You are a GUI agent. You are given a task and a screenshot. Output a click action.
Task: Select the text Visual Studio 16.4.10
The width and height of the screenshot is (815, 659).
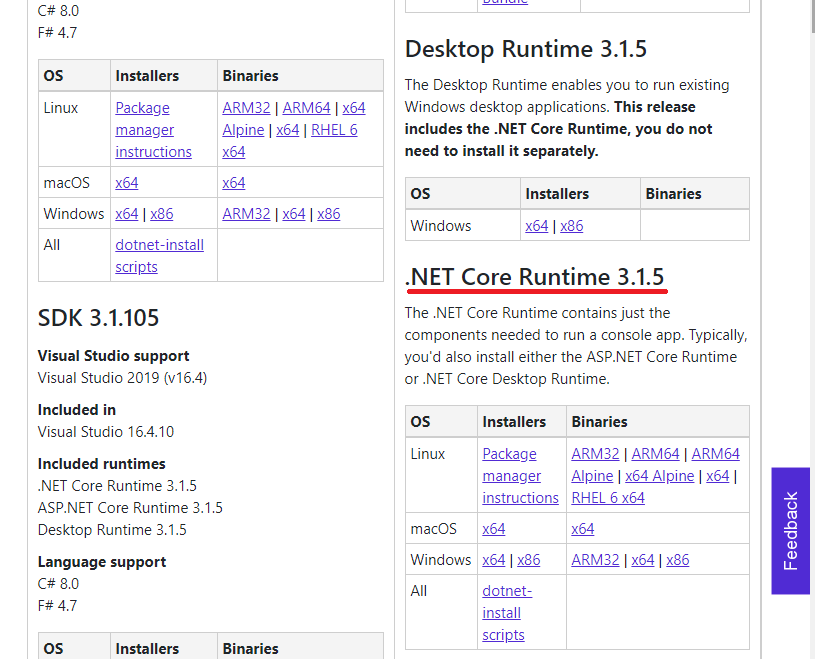[106, 432]
